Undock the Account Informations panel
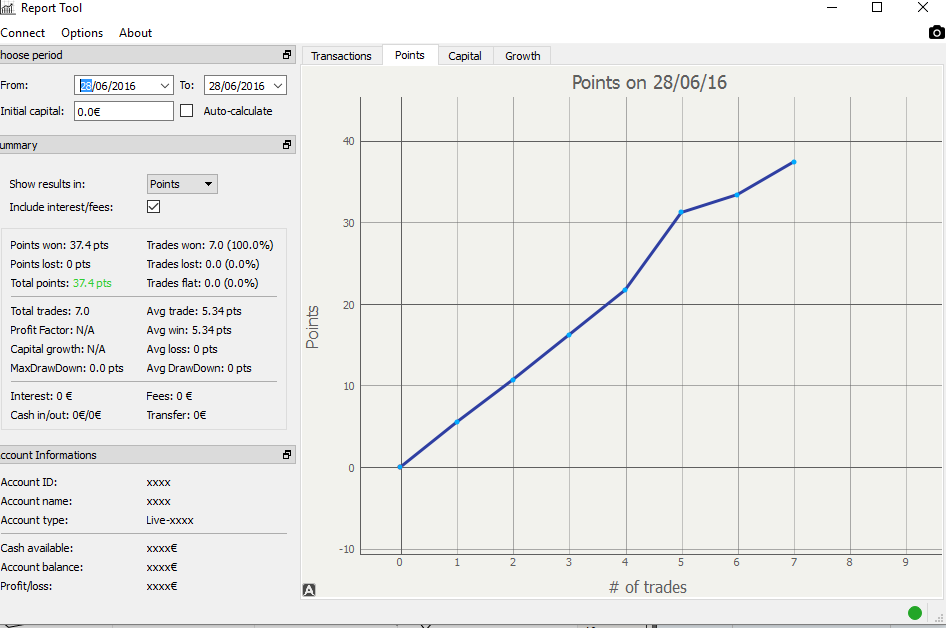The image size is (946, 628). [x=287, y=455]
